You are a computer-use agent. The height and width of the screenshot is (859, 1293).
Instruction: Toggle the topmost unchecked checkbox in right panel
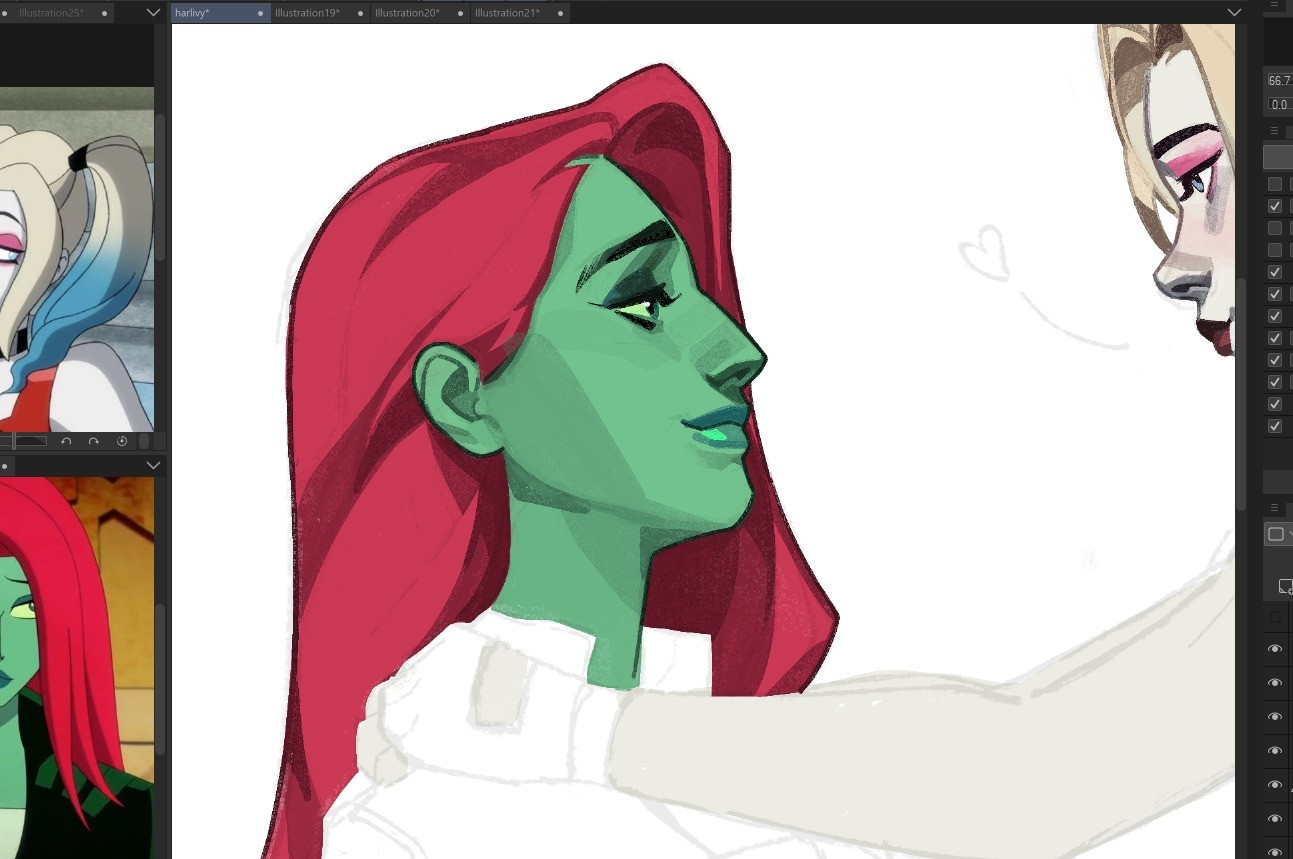point(1275,184)
